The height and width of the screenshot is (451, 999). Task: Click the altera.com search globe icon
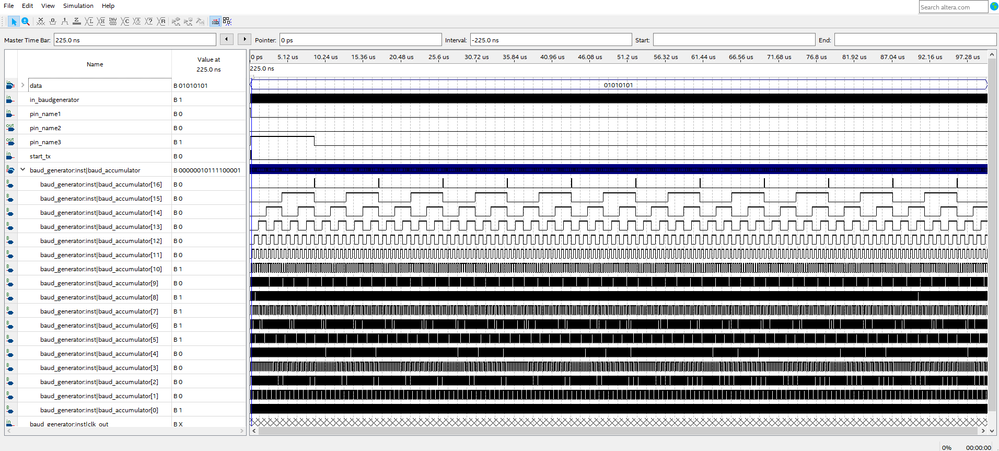992,6
